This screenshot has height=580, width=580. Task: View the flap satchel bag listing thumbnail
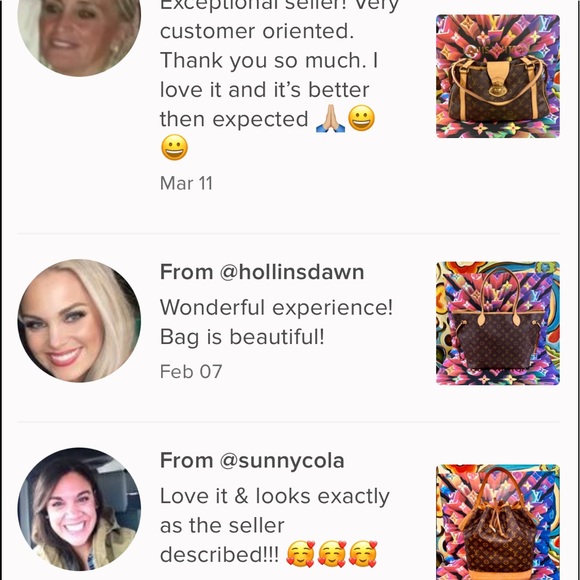[498, 76]
